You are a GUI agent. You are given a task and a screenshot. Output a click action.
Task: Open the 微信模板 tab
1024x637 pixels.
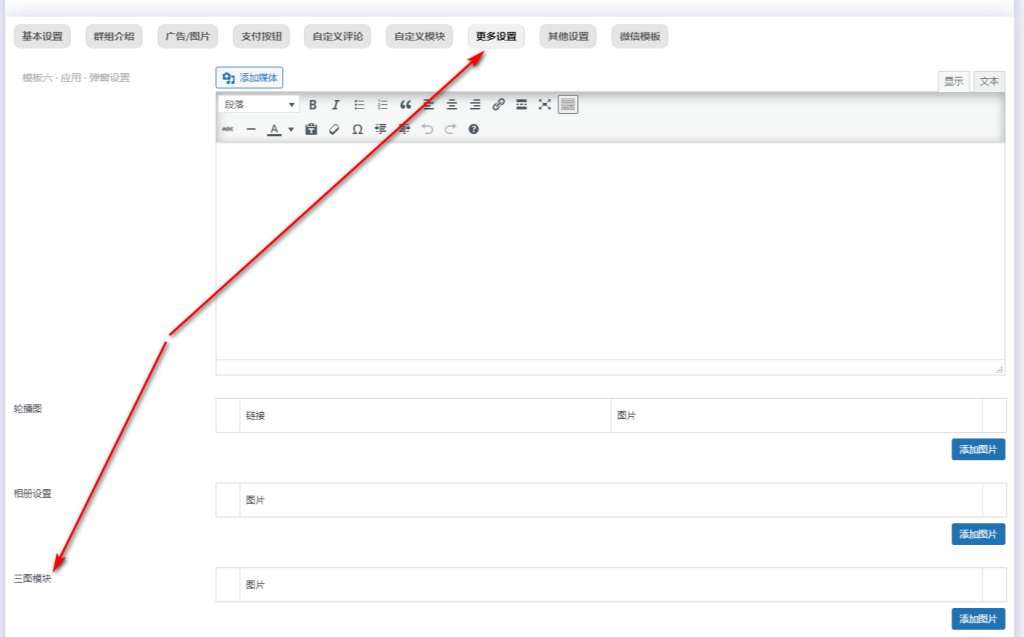pyautogui.click(x=640, y=37)
